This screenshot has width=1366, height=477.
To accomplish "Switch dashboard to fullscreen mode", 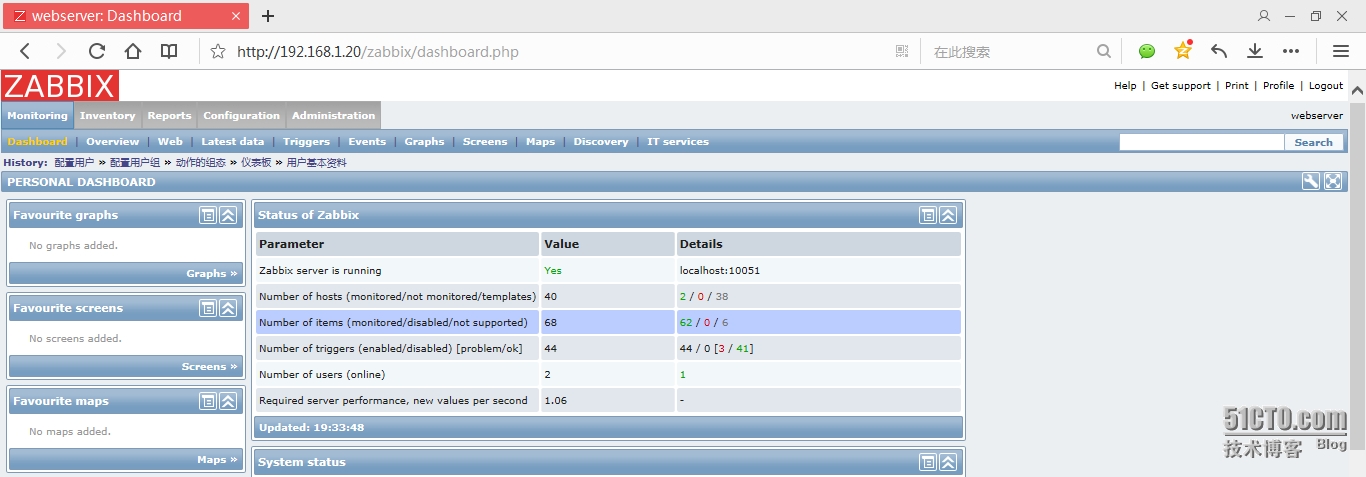I will pos(1333,181).
